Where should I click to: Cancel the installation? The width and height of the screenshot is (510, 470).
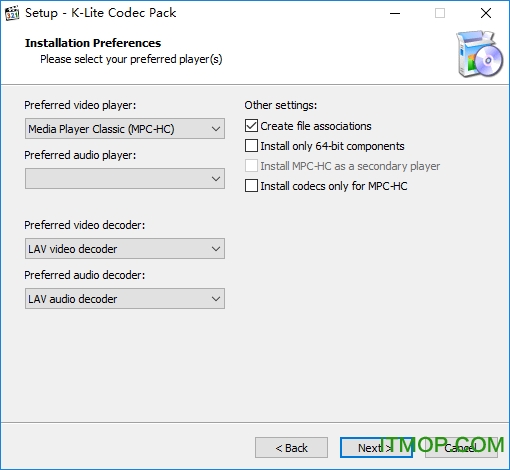[x=461, y=448]
